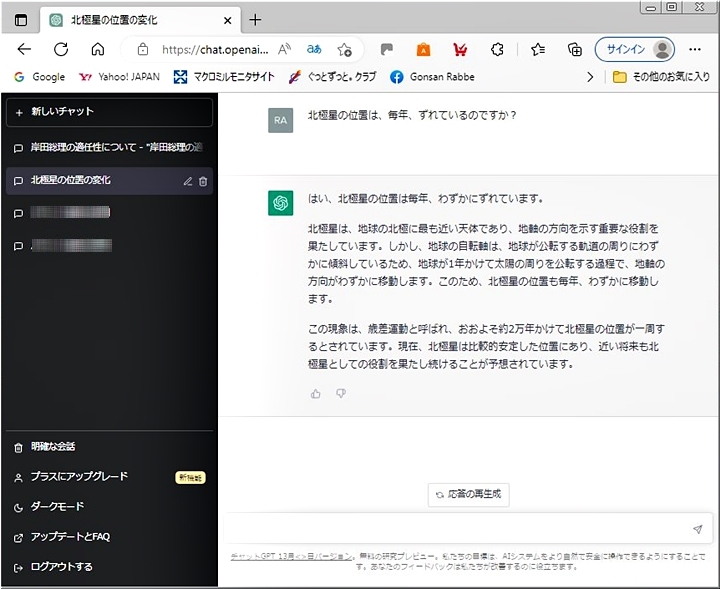720x589 pixels.
Task: Open browser extensions puzzle icon
Action: click(497, 49)
